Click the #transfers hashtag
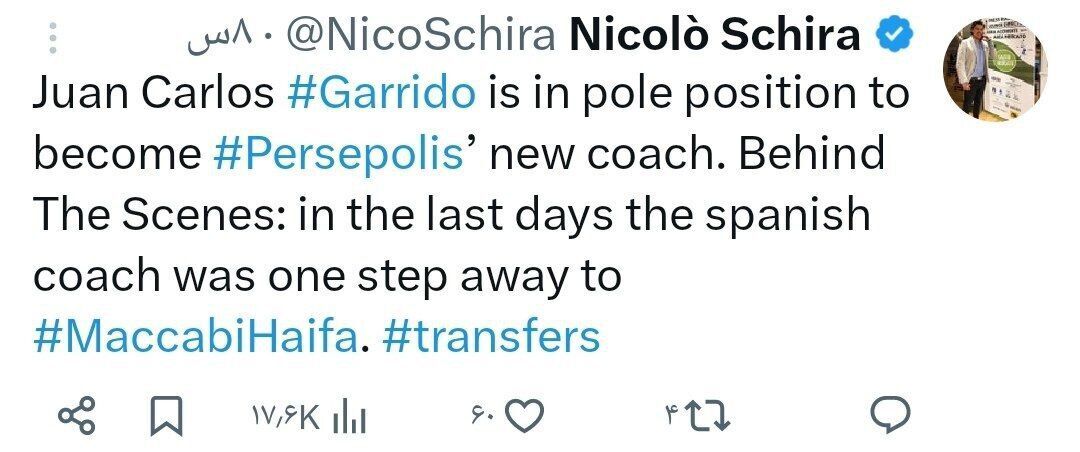 (490, 336)
